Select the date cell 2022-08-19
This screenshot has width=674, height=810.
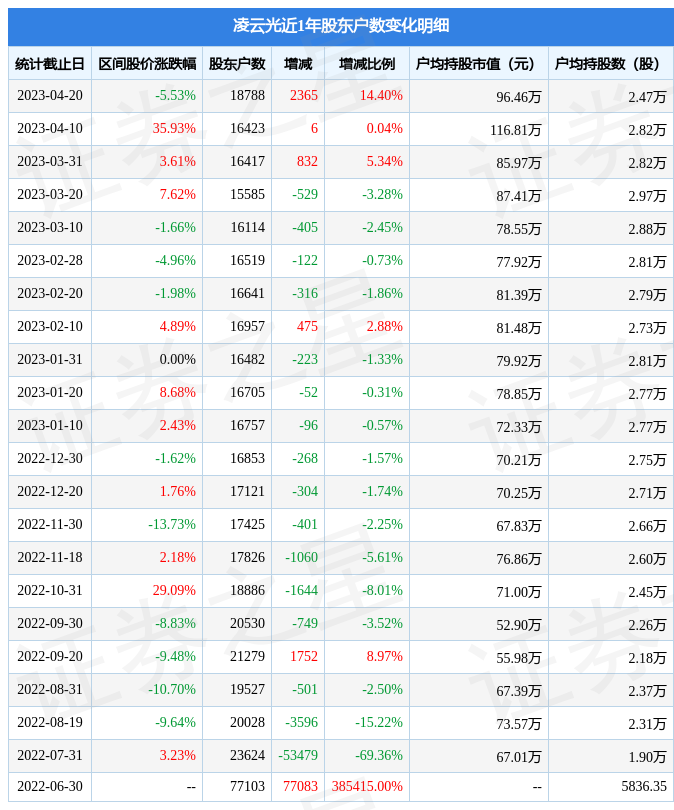pyautogui.click(x=50, y=723)
